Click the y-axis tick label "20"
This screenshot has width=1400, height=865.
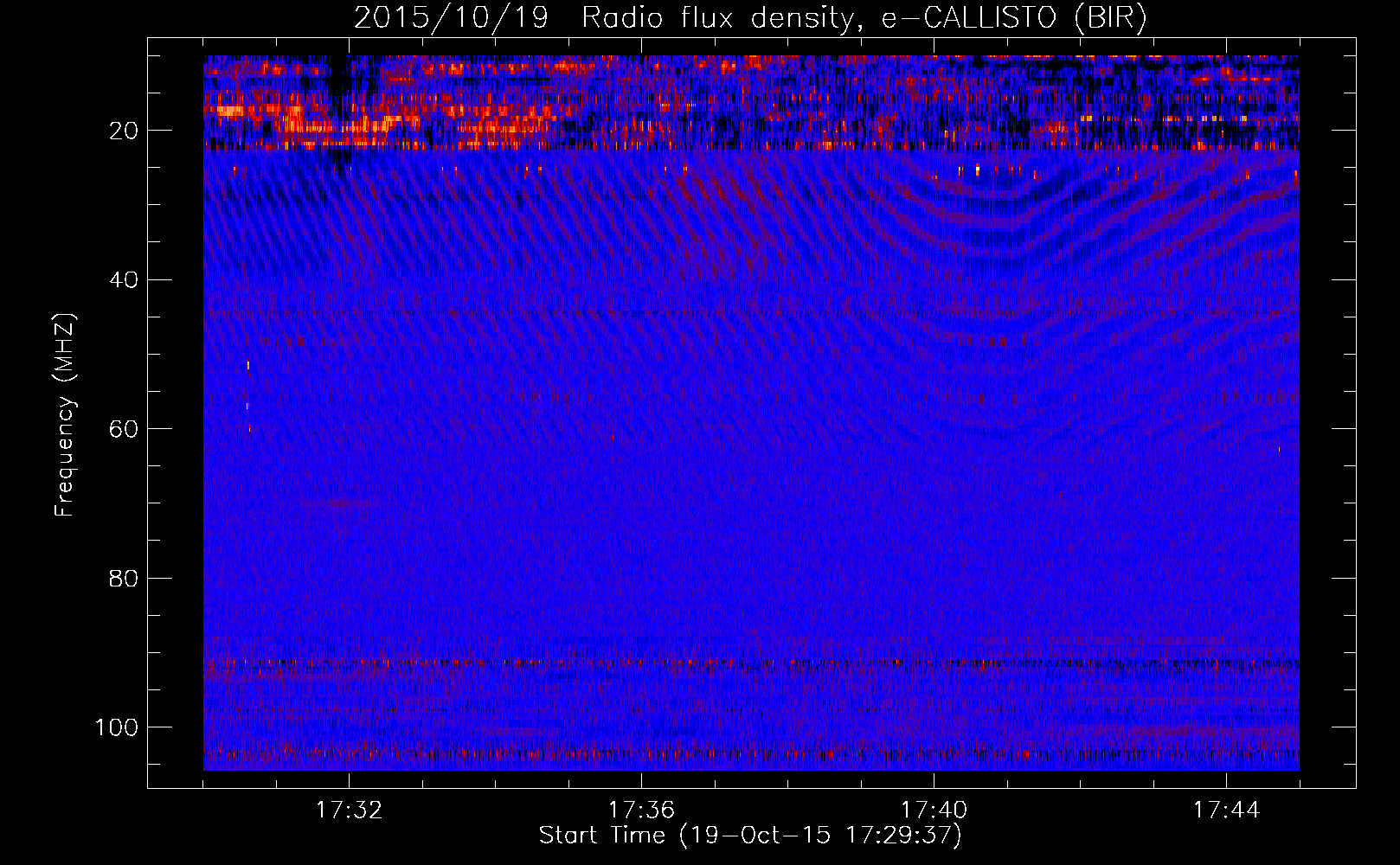pyautogui.click(x=125, y=131)
